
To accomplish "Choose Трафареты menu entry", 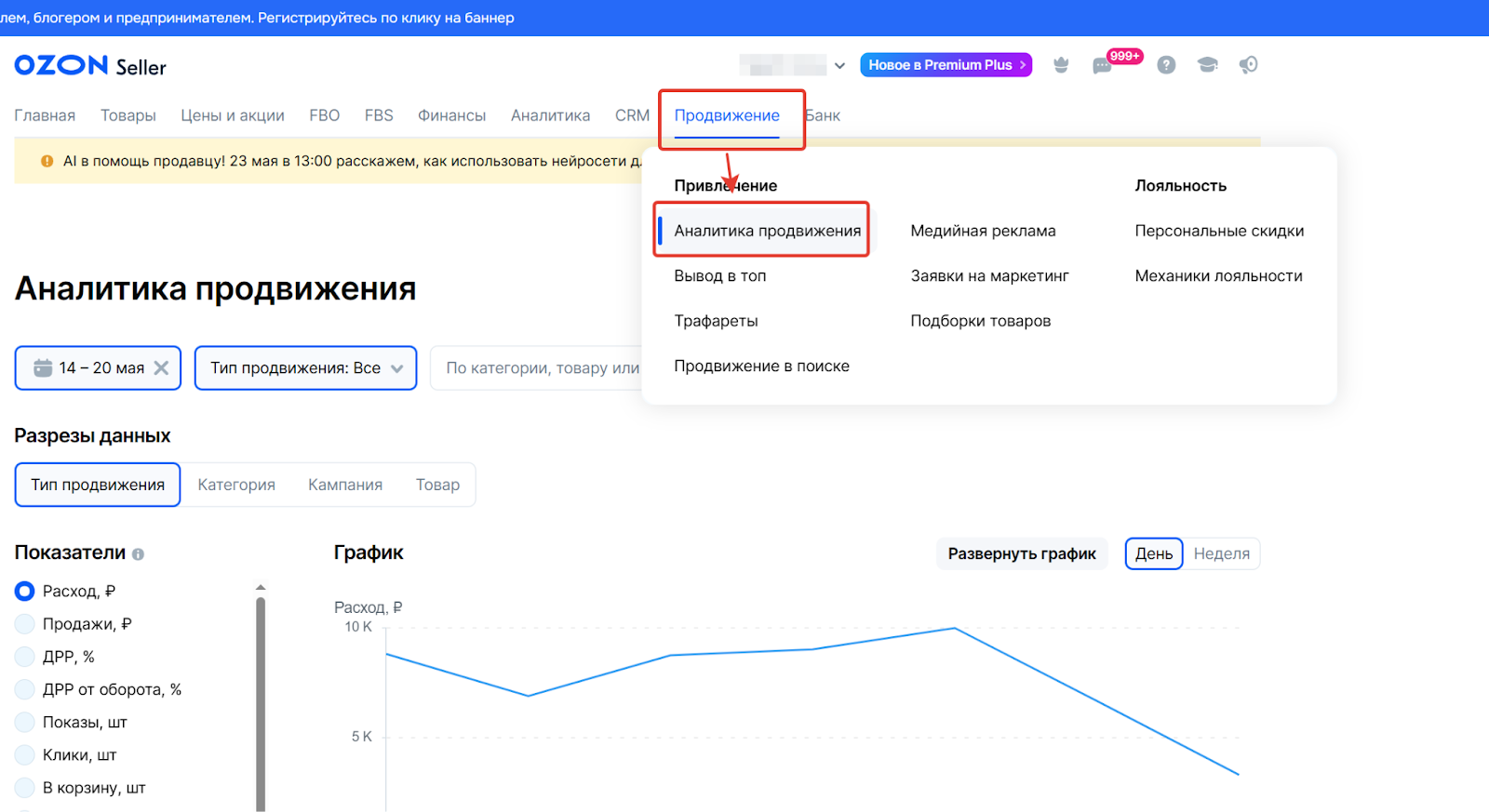I will [x=716, y=321].
